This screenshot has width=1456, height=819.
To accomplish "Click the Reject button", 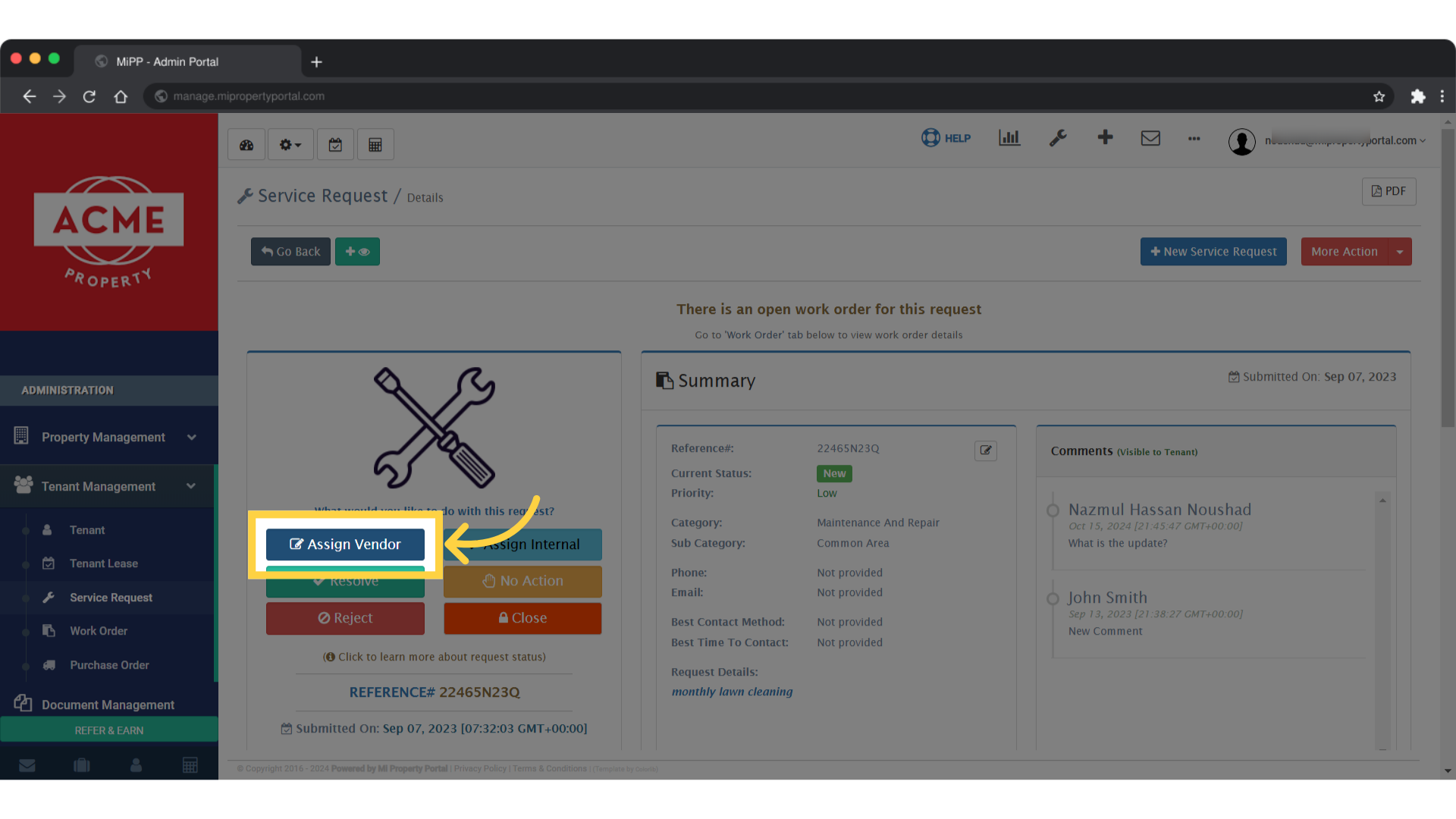I will (345, 618).
